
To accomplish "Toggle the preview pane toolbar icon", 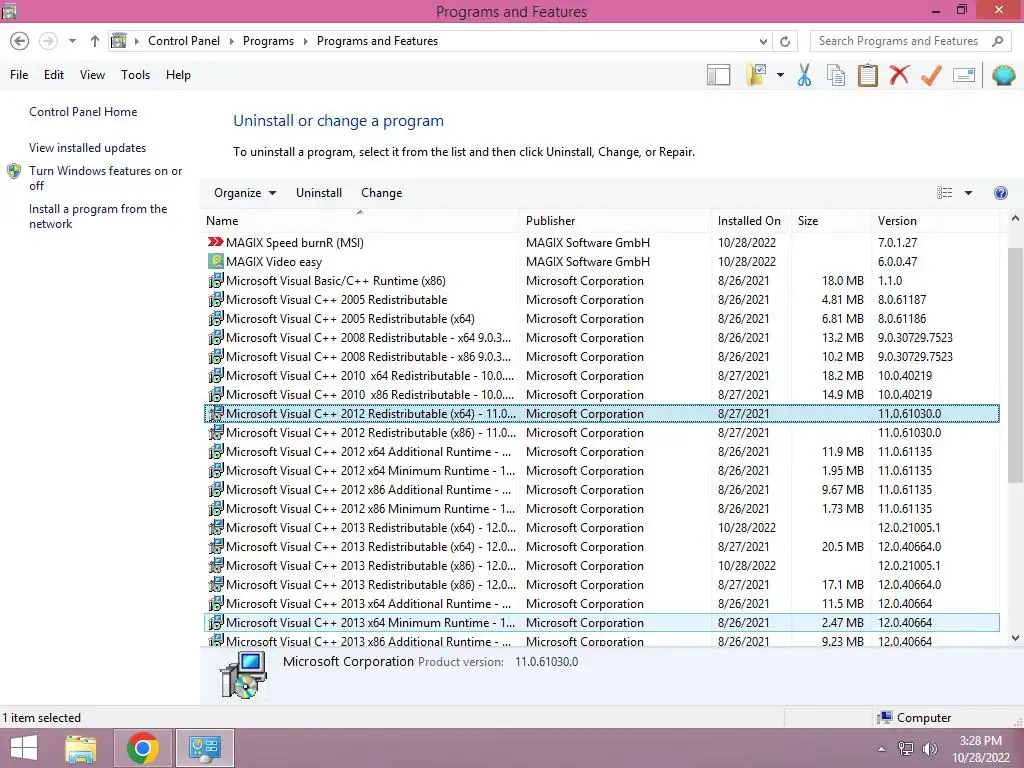I will (718, 74).
